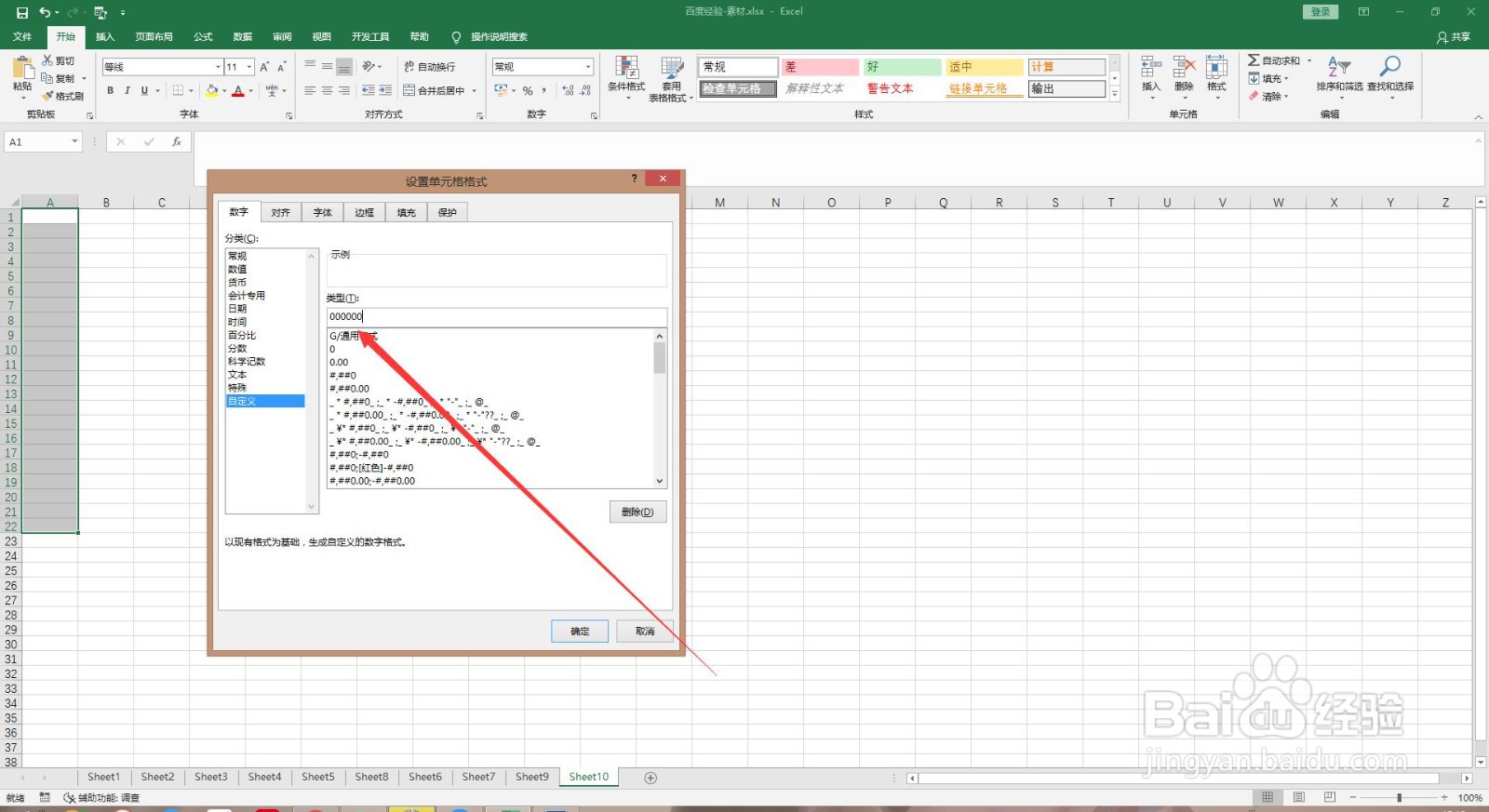
Task: Toggle left align text icon
Action: 310,90
